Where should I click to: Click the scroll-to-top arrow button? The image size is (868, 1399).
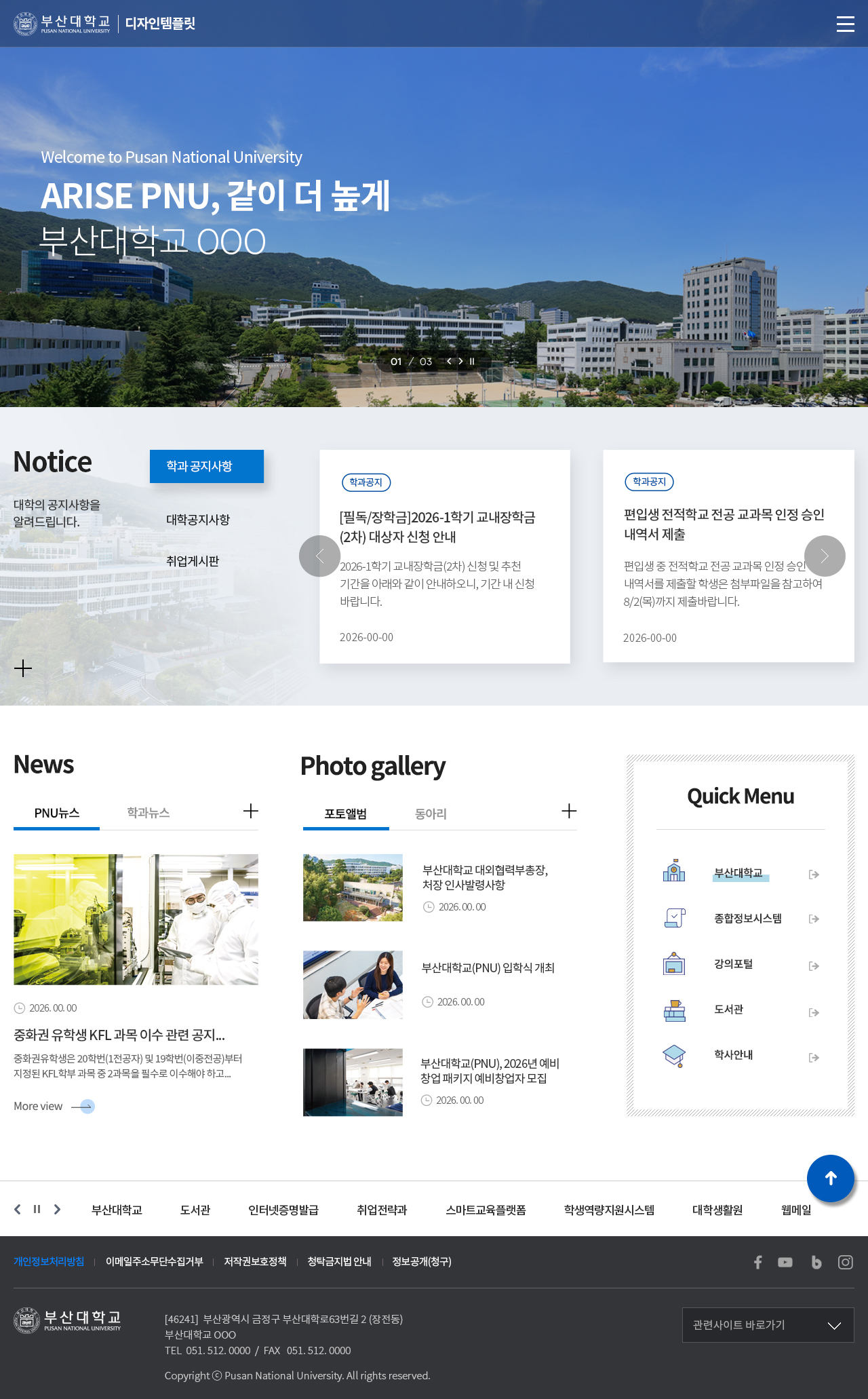coord(830,1178)
